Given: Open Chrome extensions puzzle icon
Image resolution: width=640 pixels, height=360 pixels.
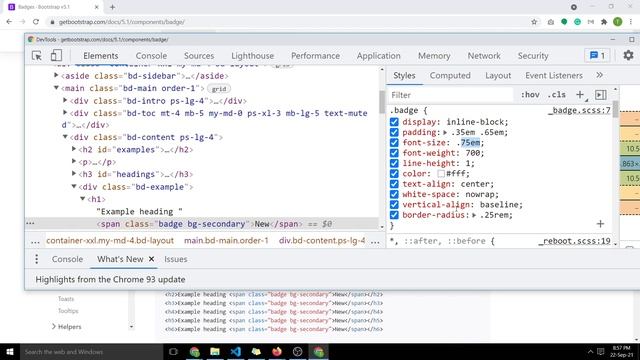Looking at the screenshot, I should [x=604, y=22].
